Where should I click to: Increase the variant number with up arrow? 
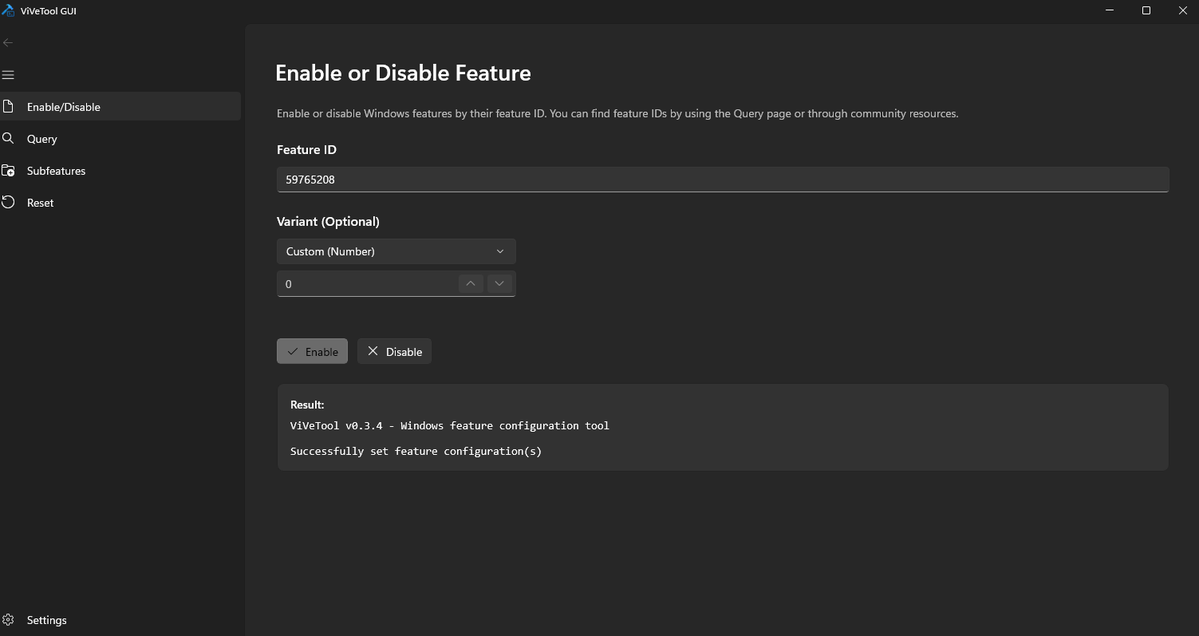click(x=471, y=284)
